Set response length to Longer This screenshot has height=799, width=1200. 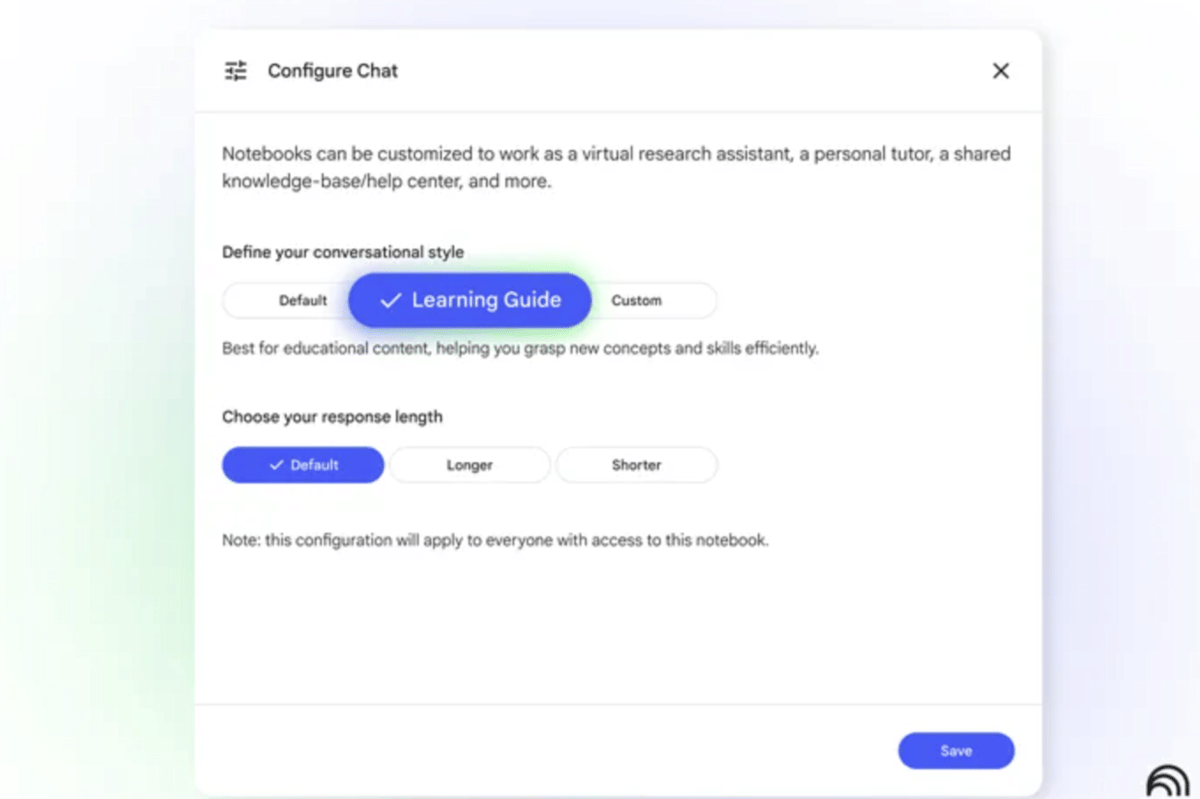coord(469,464)
